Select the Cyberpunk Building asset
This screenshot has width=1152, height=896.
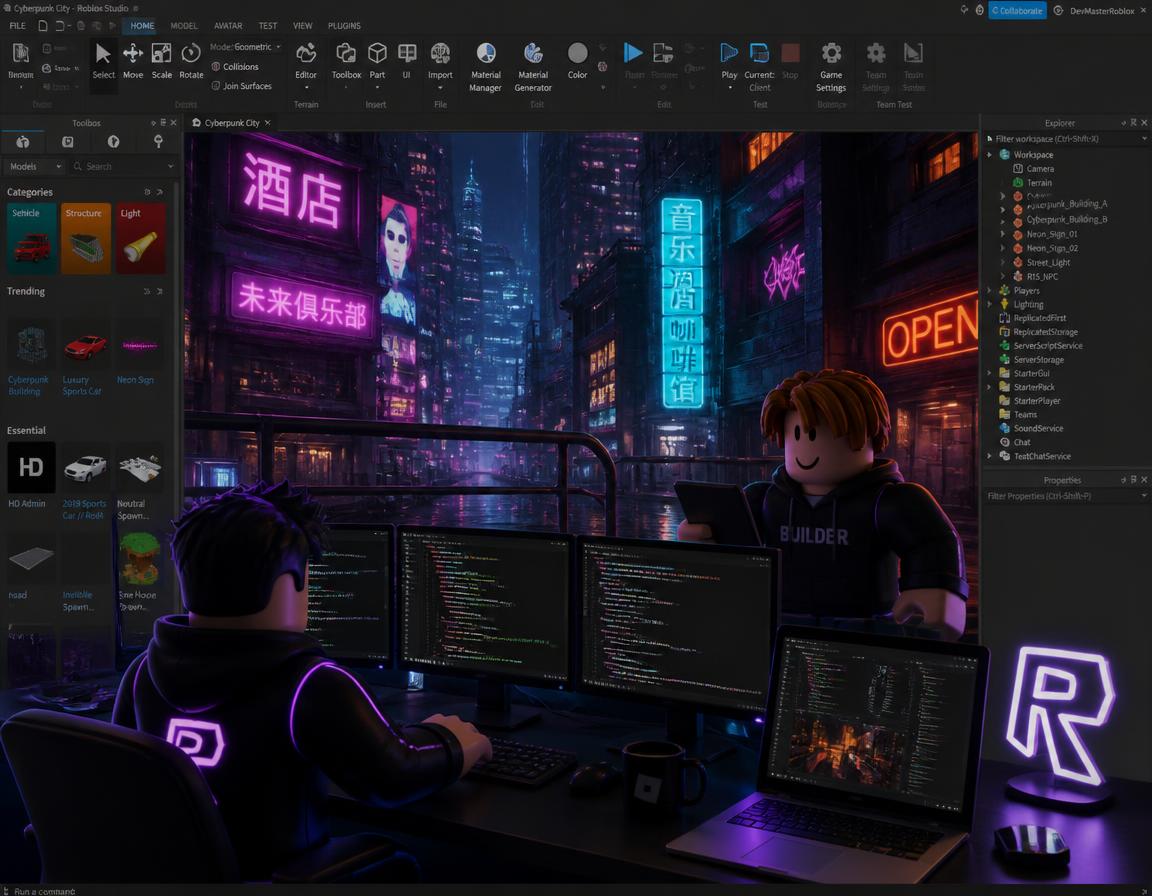click(x=29, y=357)
